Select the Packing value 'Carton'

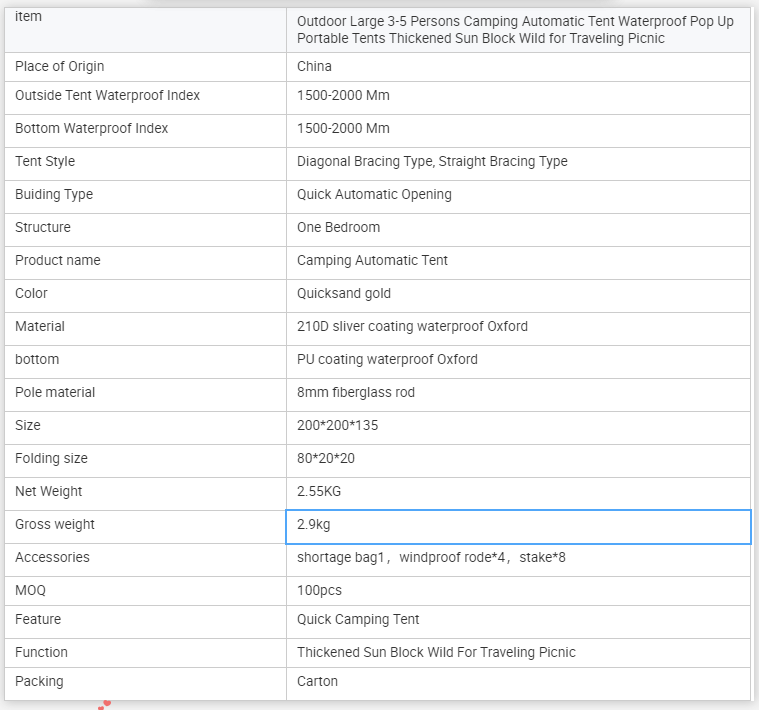coord(317,682)
